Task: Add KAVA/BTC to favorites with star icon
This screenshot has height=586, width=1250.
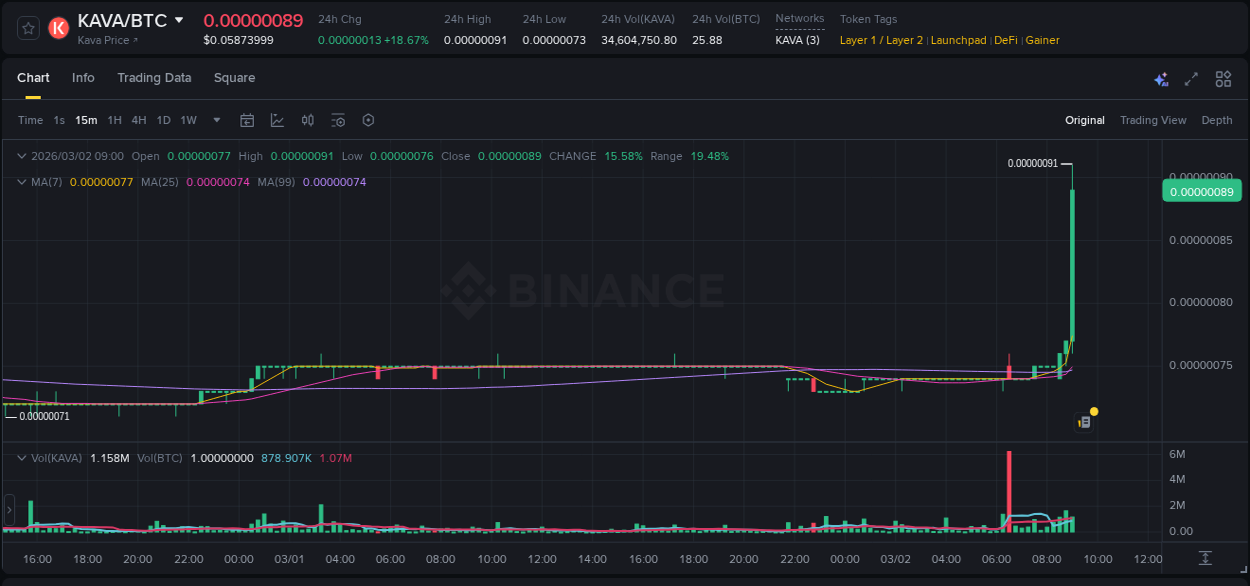Action: pos(27,27)
